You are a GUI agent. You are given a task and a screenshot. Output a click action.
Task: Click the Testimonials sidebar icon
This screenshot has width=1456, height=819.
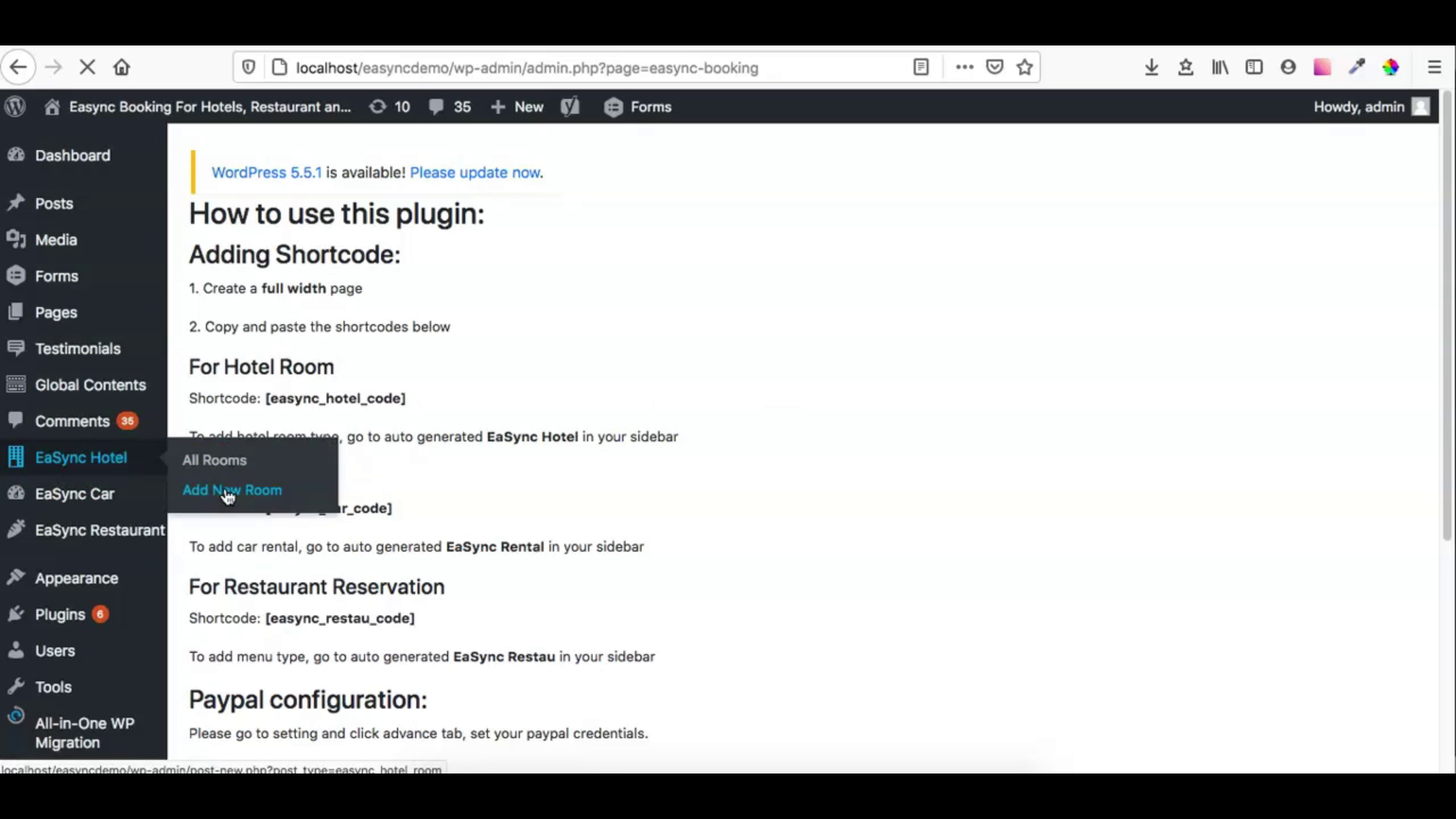point(17,348)
